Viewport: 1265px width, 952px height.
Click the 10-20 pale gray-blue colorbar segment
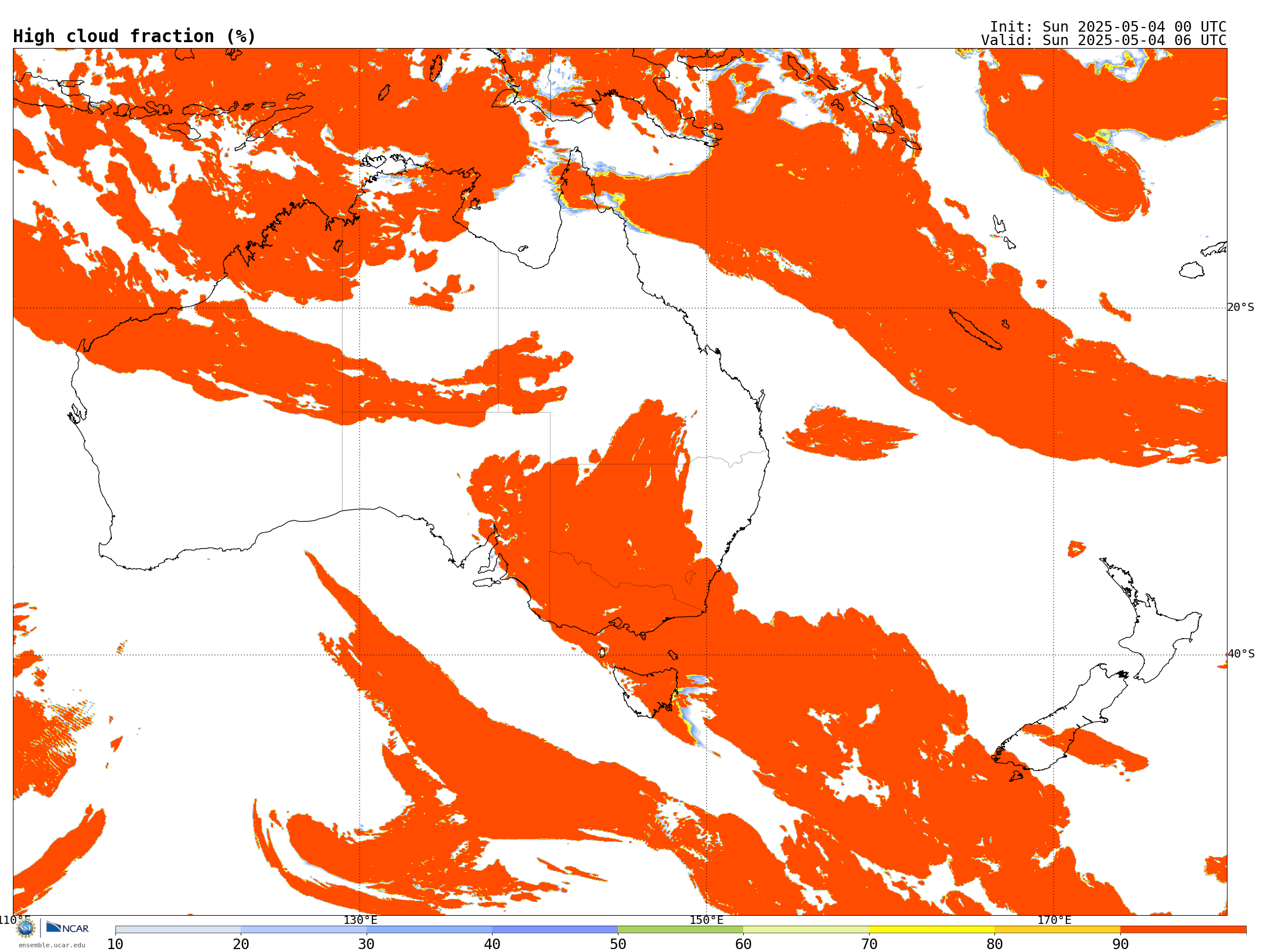pyautogui.click(x=178, y=930)
